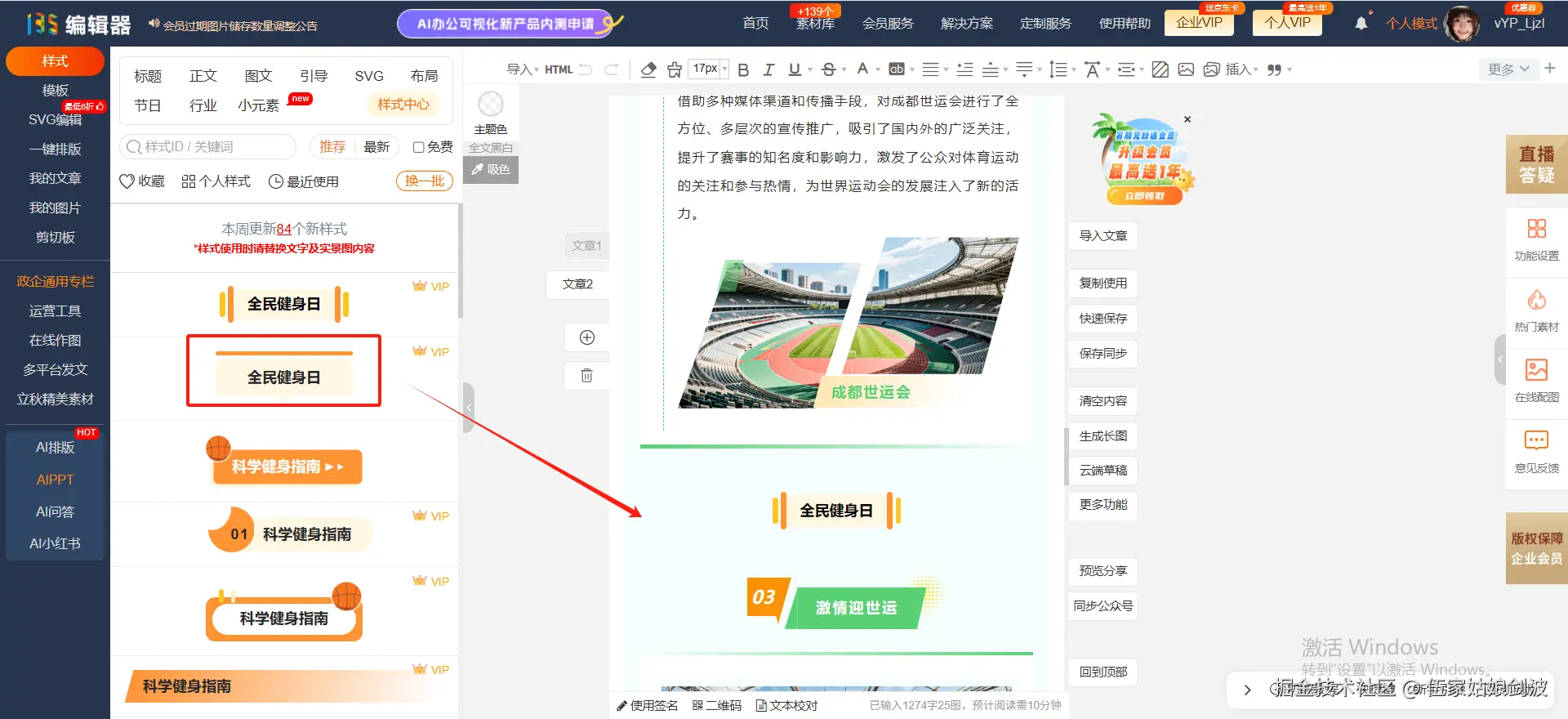Click the text background highlight icon
Viewport: 1568px width, 719px height.
pos(897,69)
